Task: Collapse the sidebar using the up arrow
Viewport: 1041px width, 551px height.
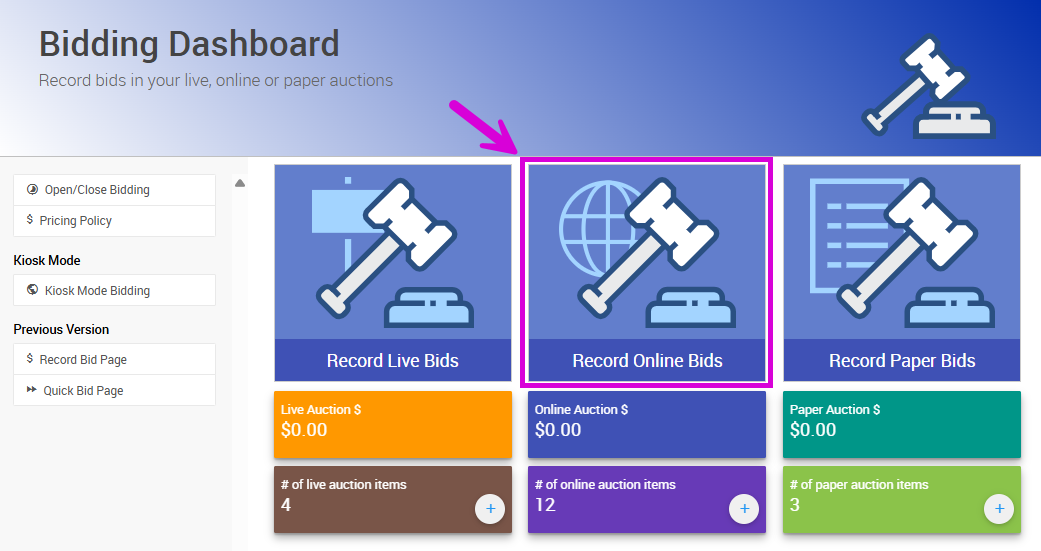Action: coord(240,183)
